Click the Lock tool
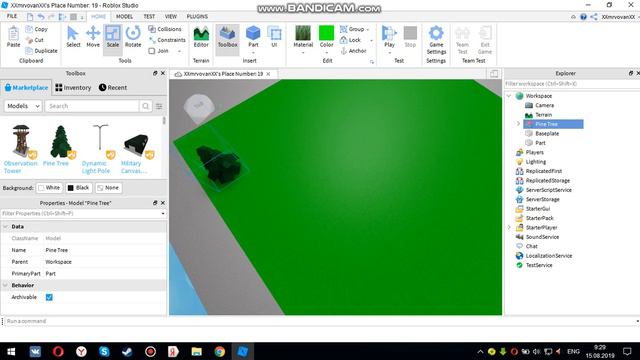640x360 pixels. 351,40
